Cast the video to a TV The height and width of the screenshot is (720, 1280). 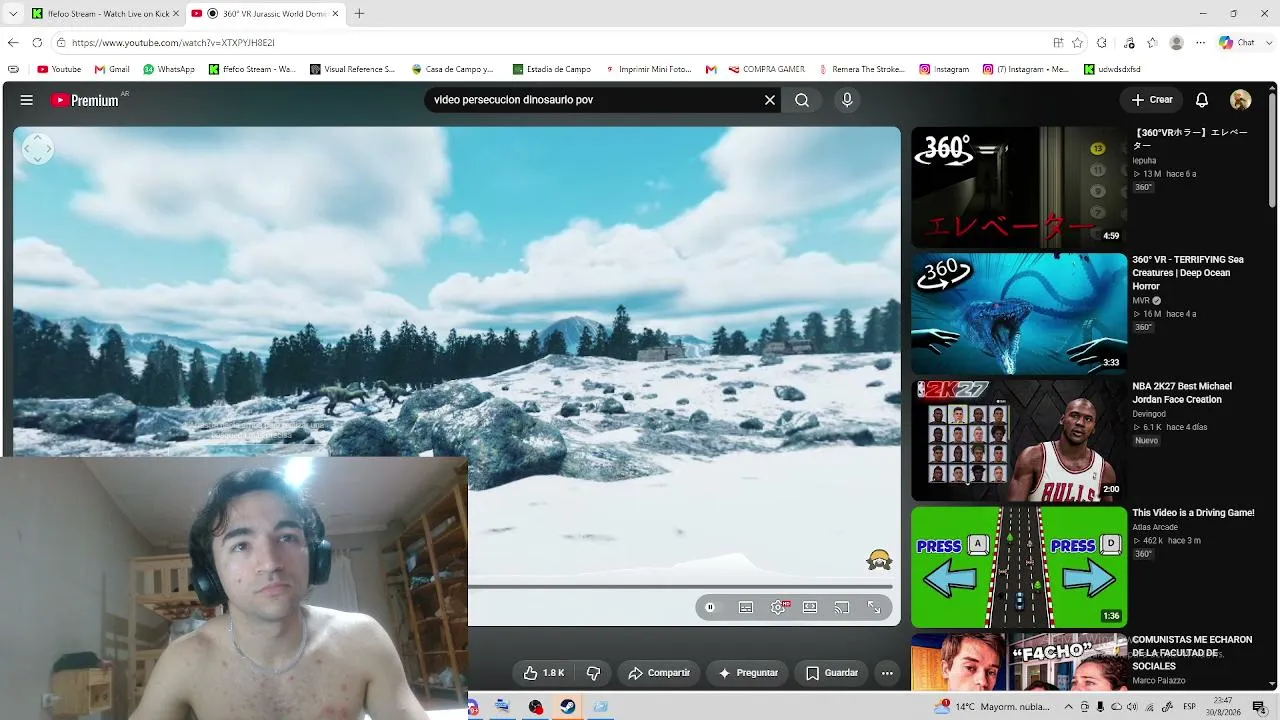[x=842, y=607]
